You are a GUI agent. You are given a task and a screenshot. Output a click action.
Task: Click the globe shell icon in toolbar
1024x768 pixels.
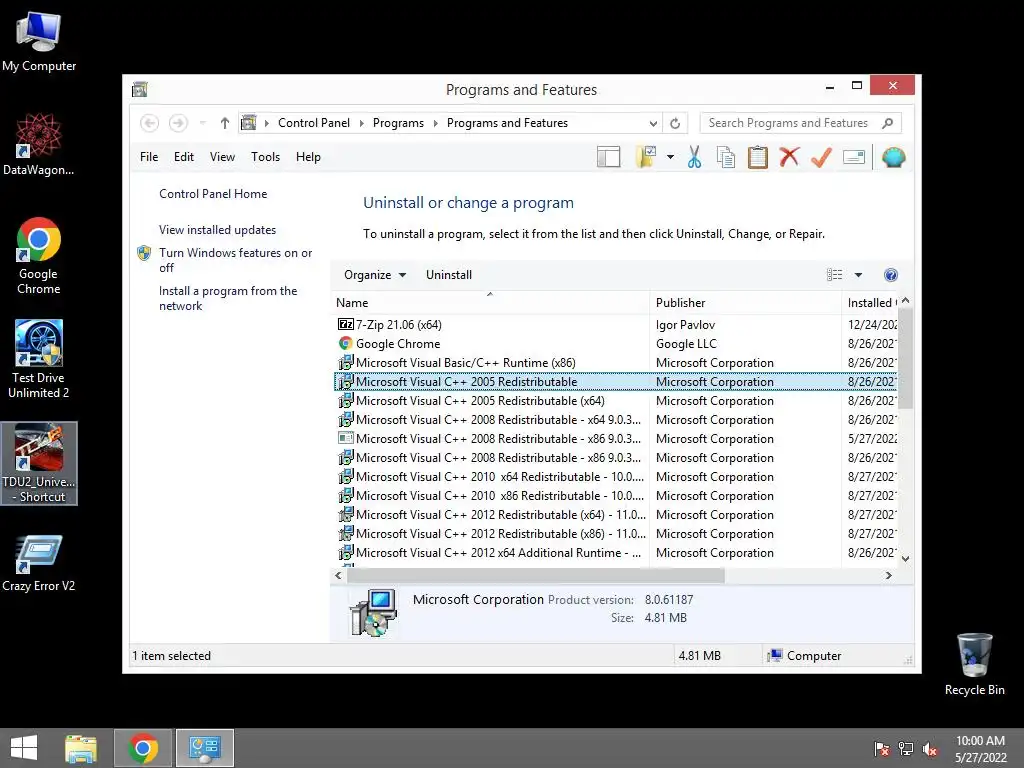click(x=893, y=157)
